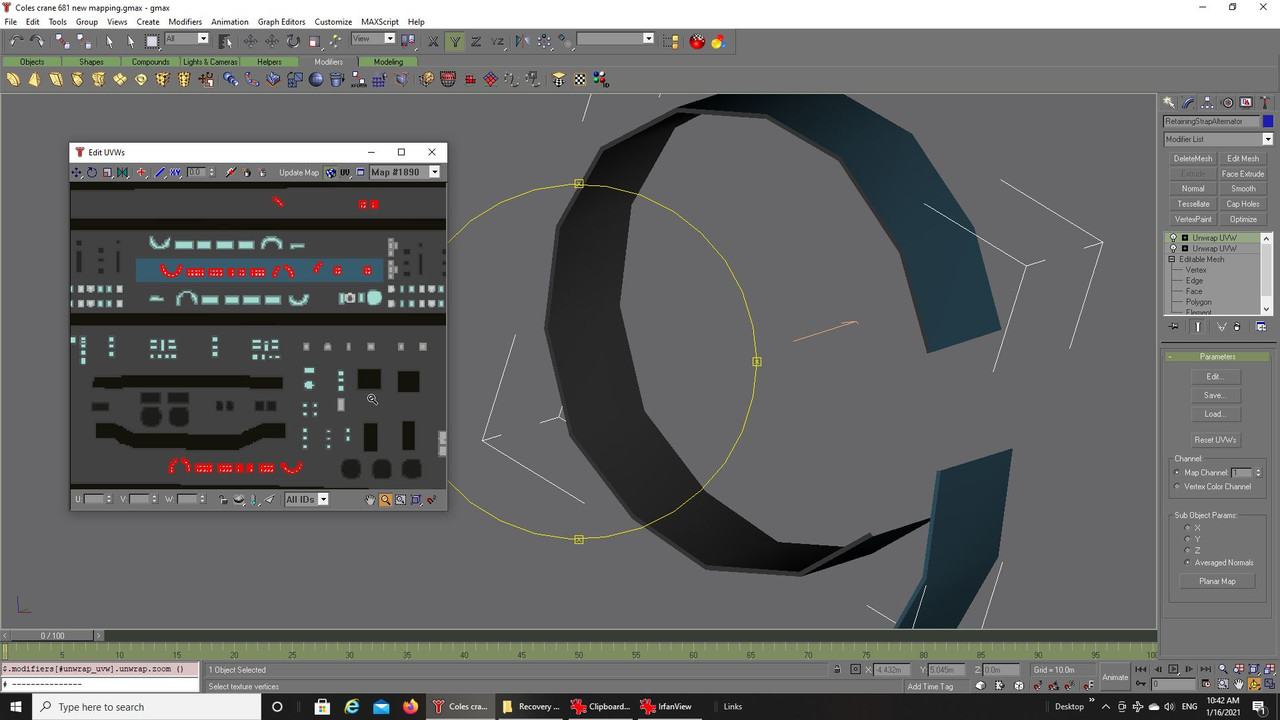Open the Utilities hammer tab
Viewport: 1280px width, 720px height.
point(1265,102)
